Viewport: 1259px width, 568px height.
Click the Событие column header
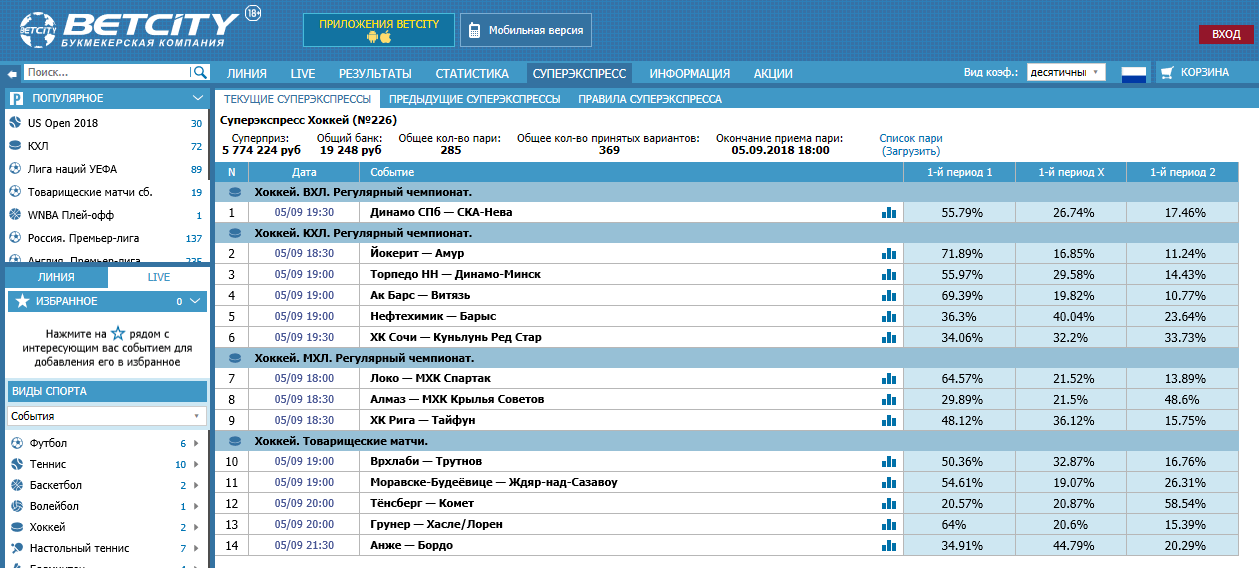click(x=631, y=172)
